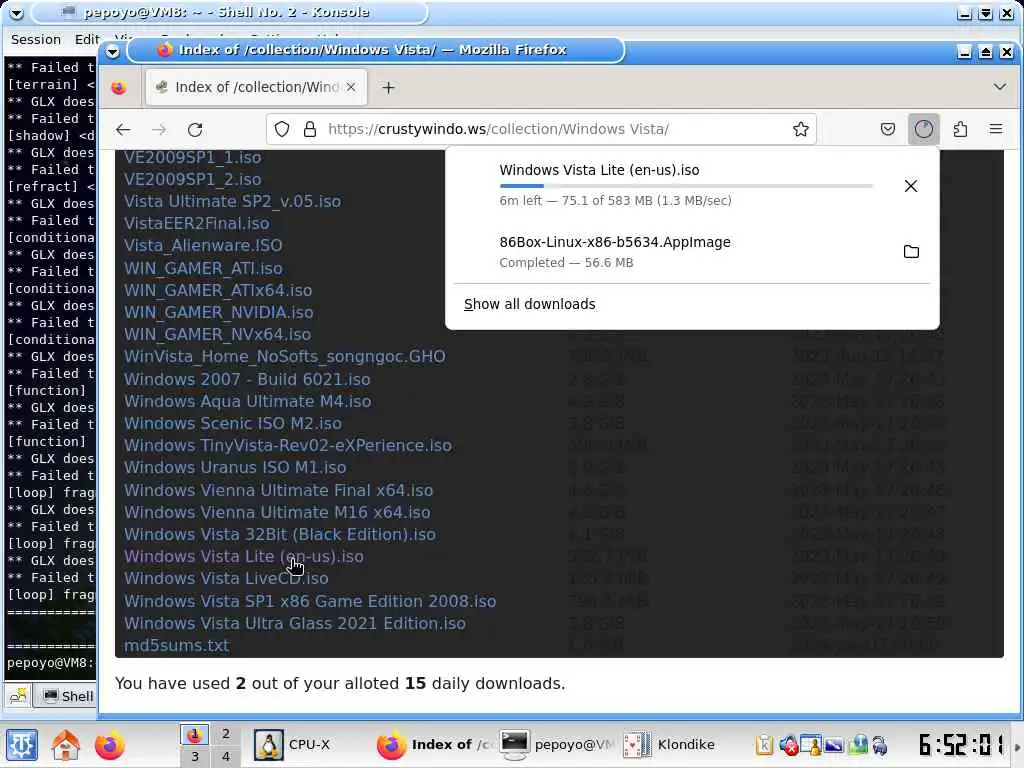Cancel the Windows Vista Lite download
The image size is (1024, 768).
[x=910, y=186]
